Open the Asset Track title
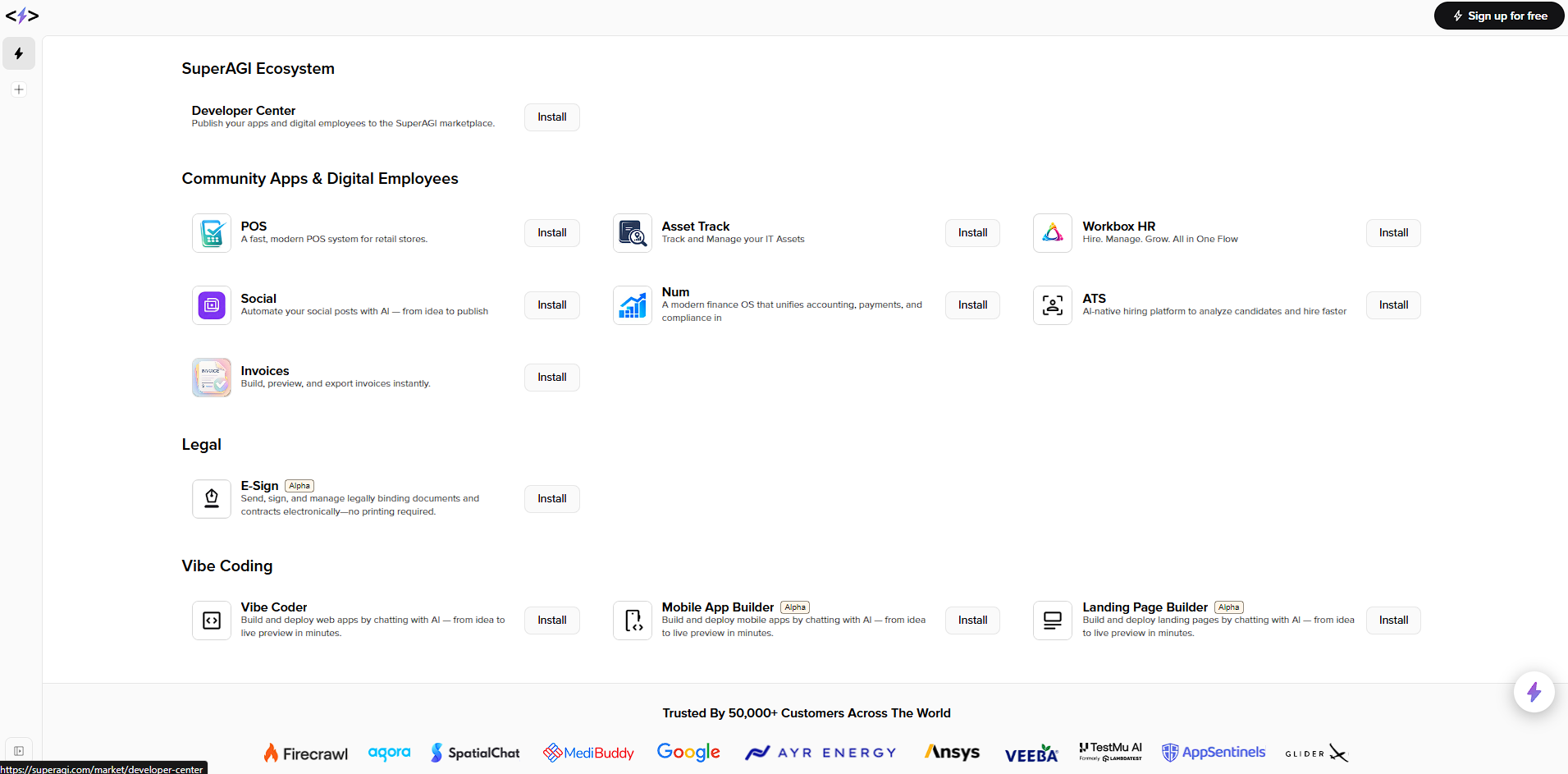 tap(696, 227)
